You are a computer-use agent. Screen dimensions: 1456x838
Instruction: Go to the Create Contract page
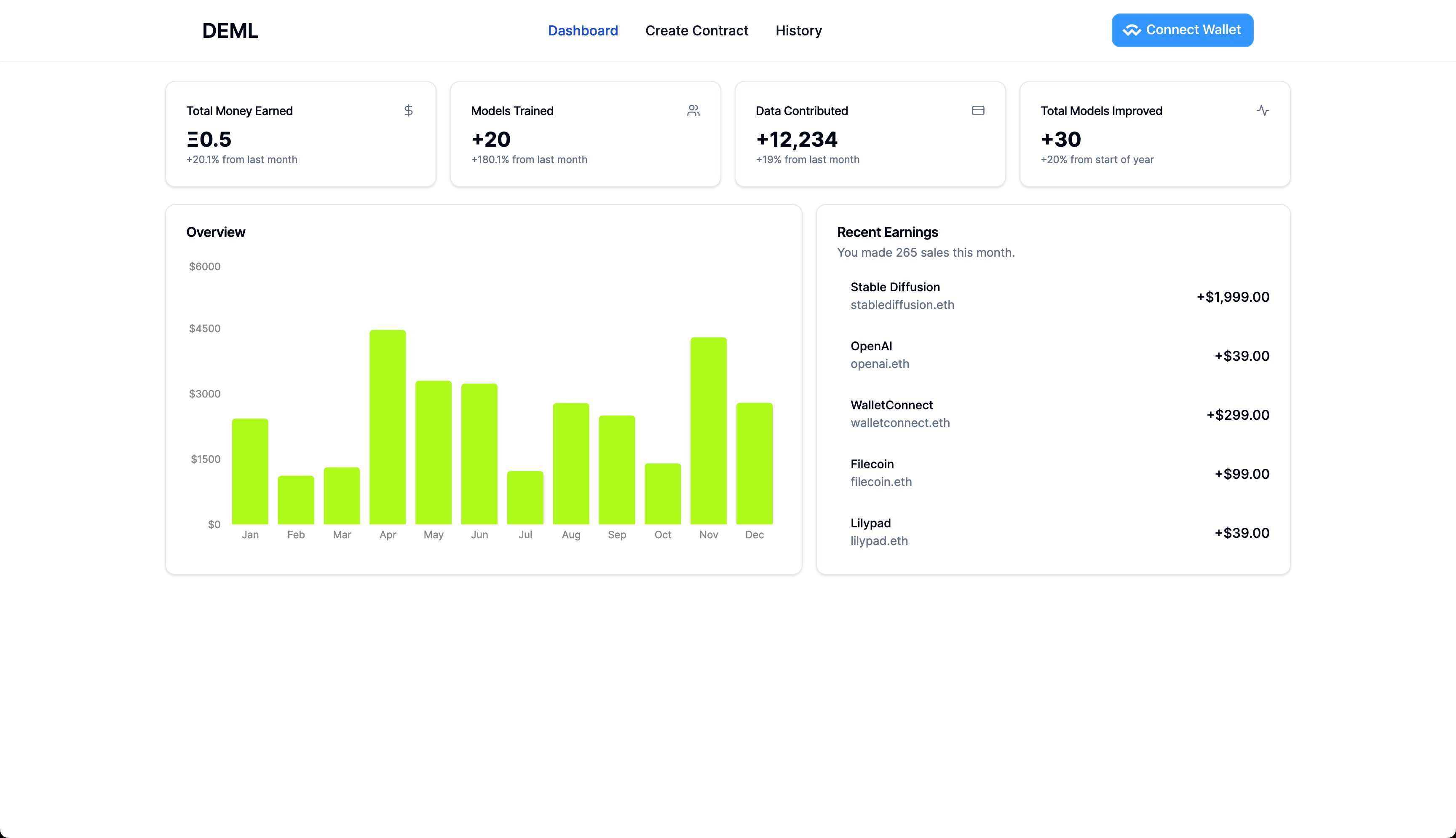pyautogui.click(x=696, y=30)
